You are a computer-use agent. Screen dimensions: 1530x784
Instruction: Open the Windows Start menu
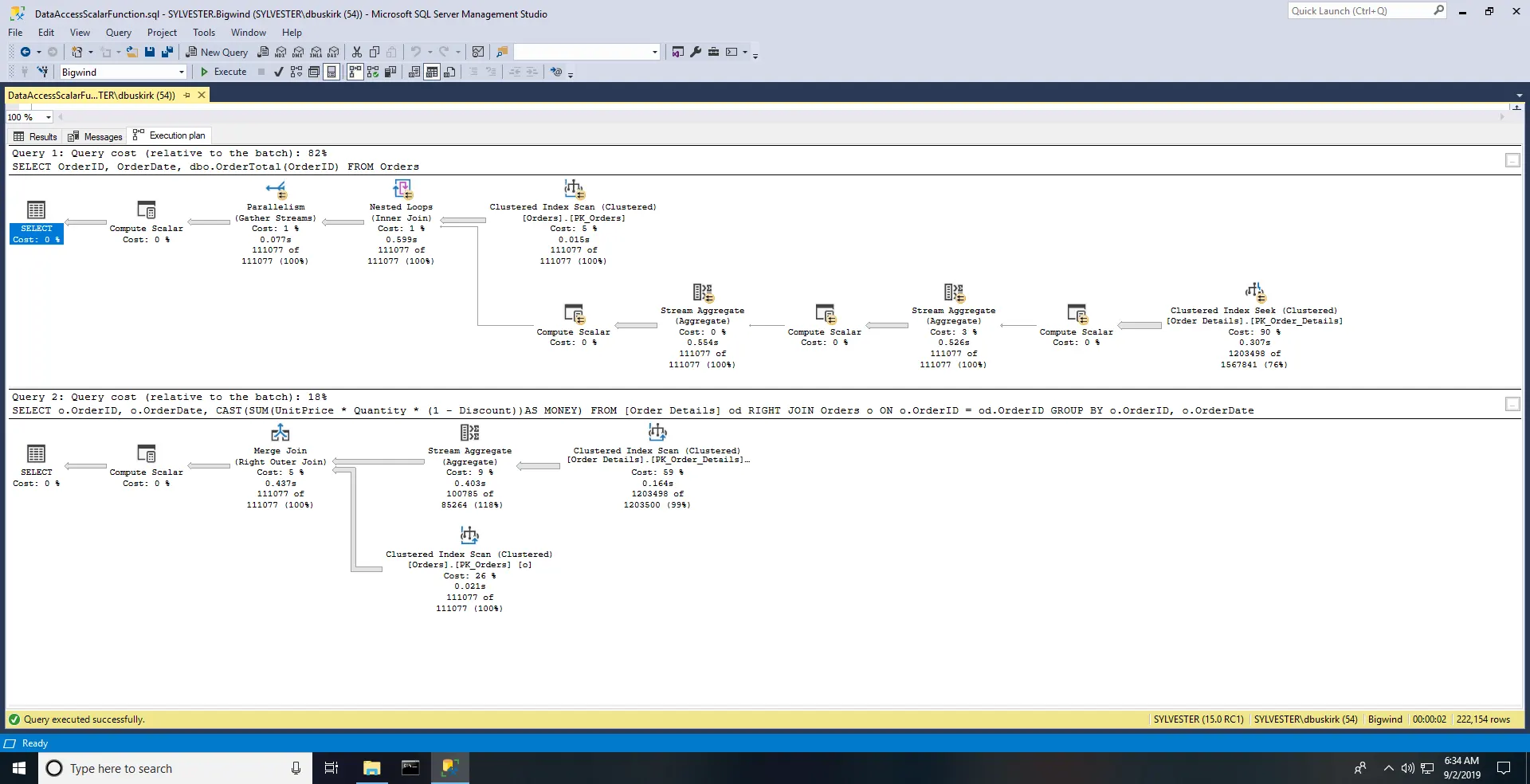[19, 768]
